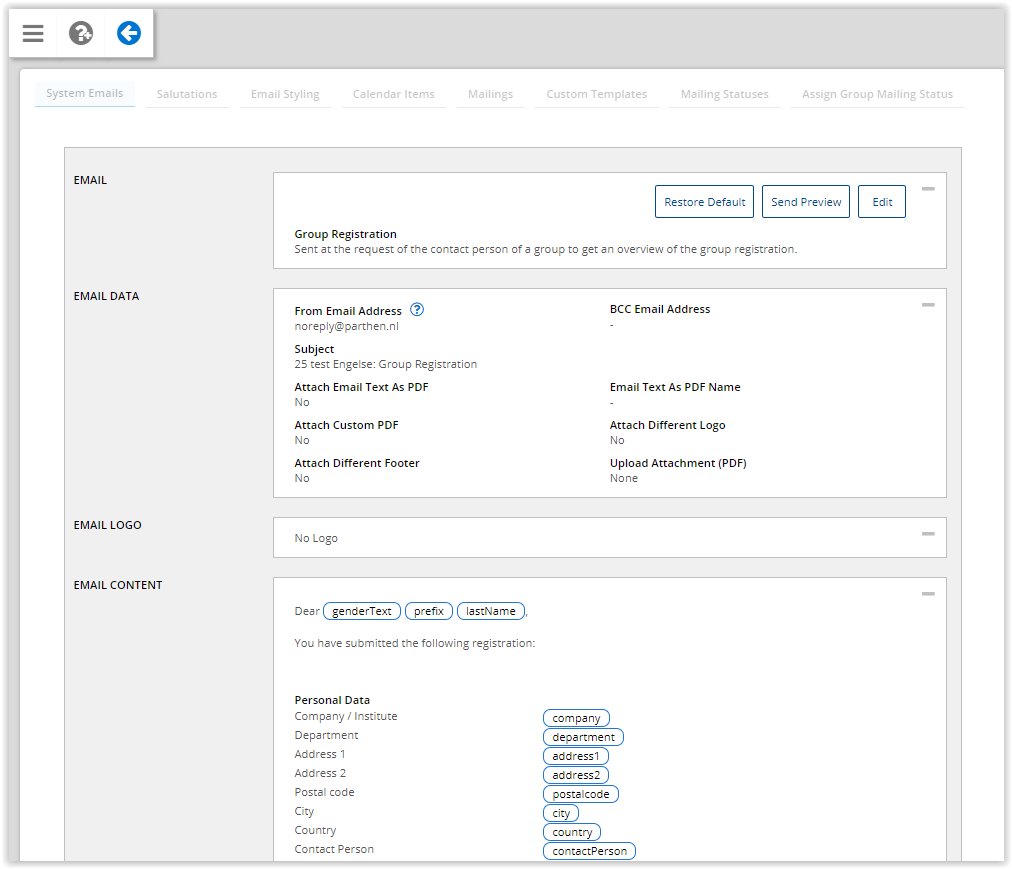Image resolution: width=1012 pixels, height=869 pixels.
Task: Collapse the Email Data panel
Action: (x=928, y=305)
